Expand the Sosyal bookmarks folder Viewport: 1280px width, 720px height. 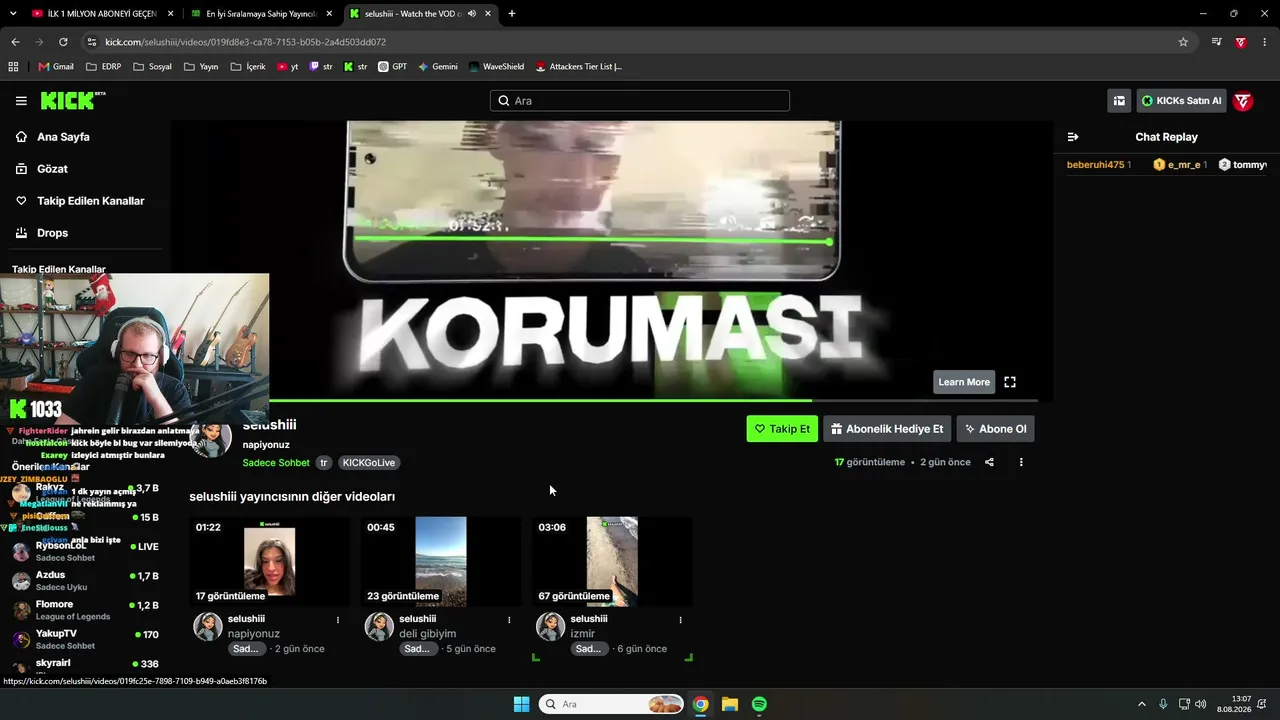tap(152, 67)
